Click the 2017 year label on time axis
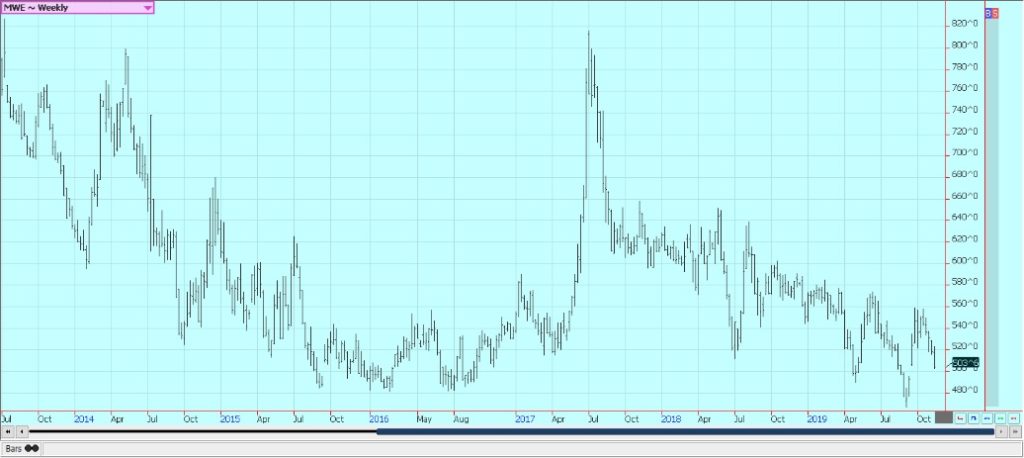This screenshot has height=458, width=1024. (525, 418)
